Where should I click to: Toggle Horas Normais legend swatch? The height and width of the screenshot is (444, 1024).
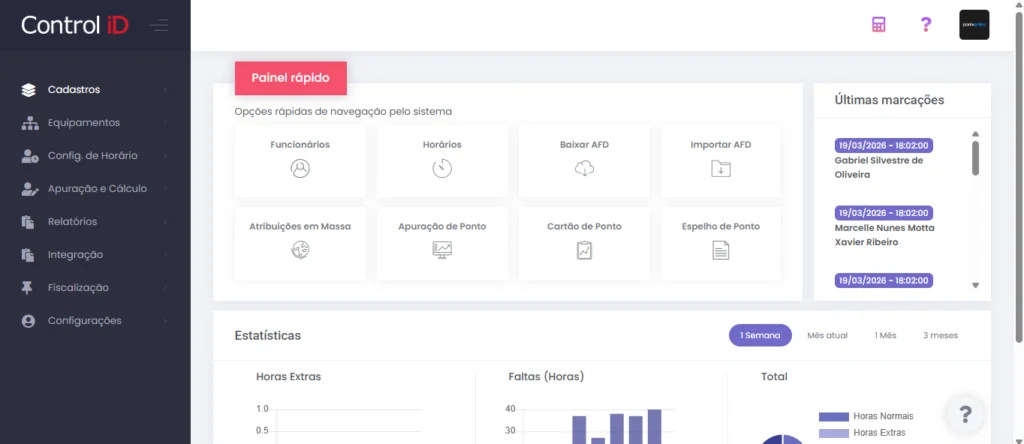[x=833, y=417]
